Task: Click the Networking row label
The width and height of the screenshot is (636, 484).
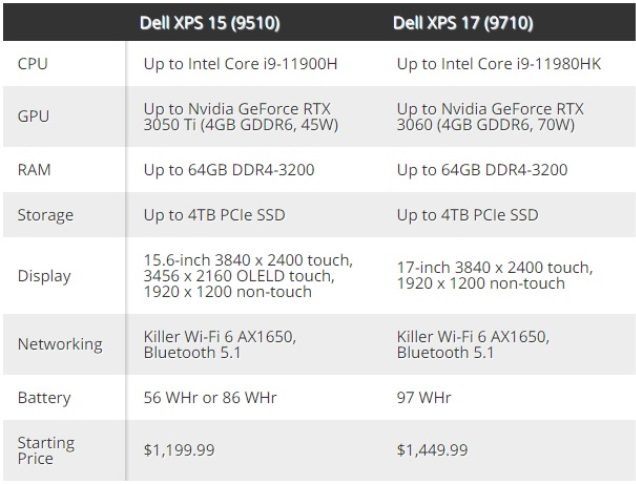Action: click(60, 344)
